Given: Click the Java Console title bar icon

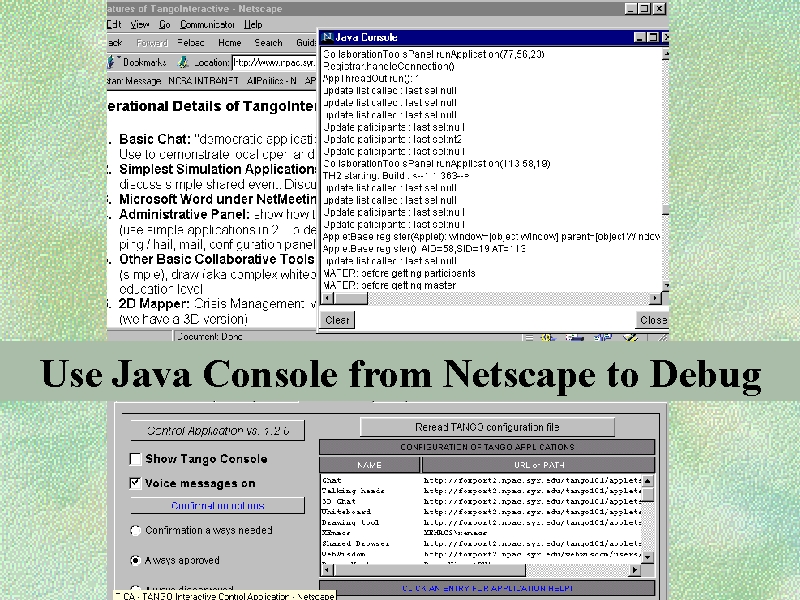Looking at the screenshot, I should tap(328, 37).
